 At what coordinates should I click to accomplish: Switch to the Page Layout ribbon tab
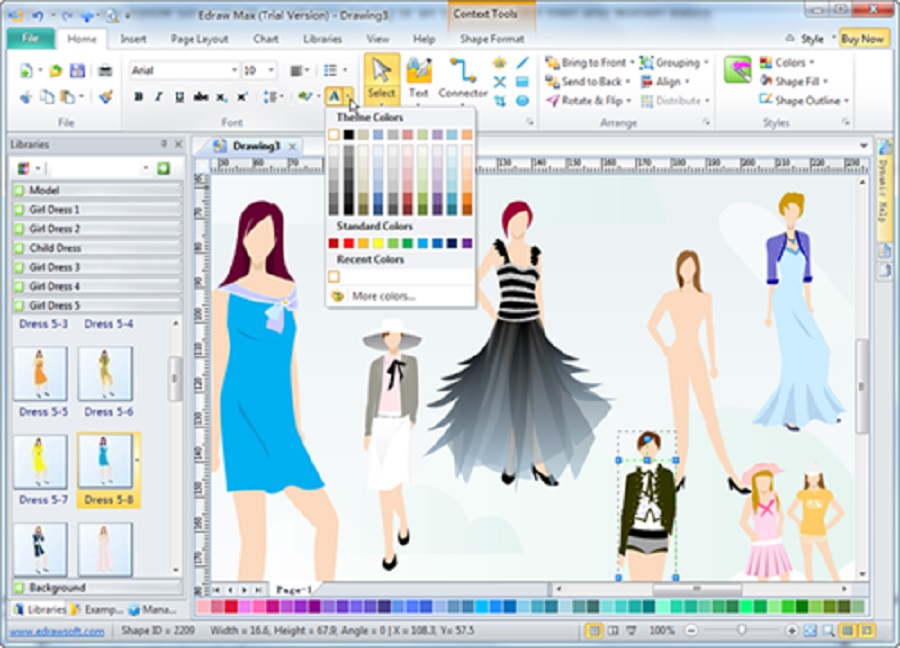click(199, 39)
